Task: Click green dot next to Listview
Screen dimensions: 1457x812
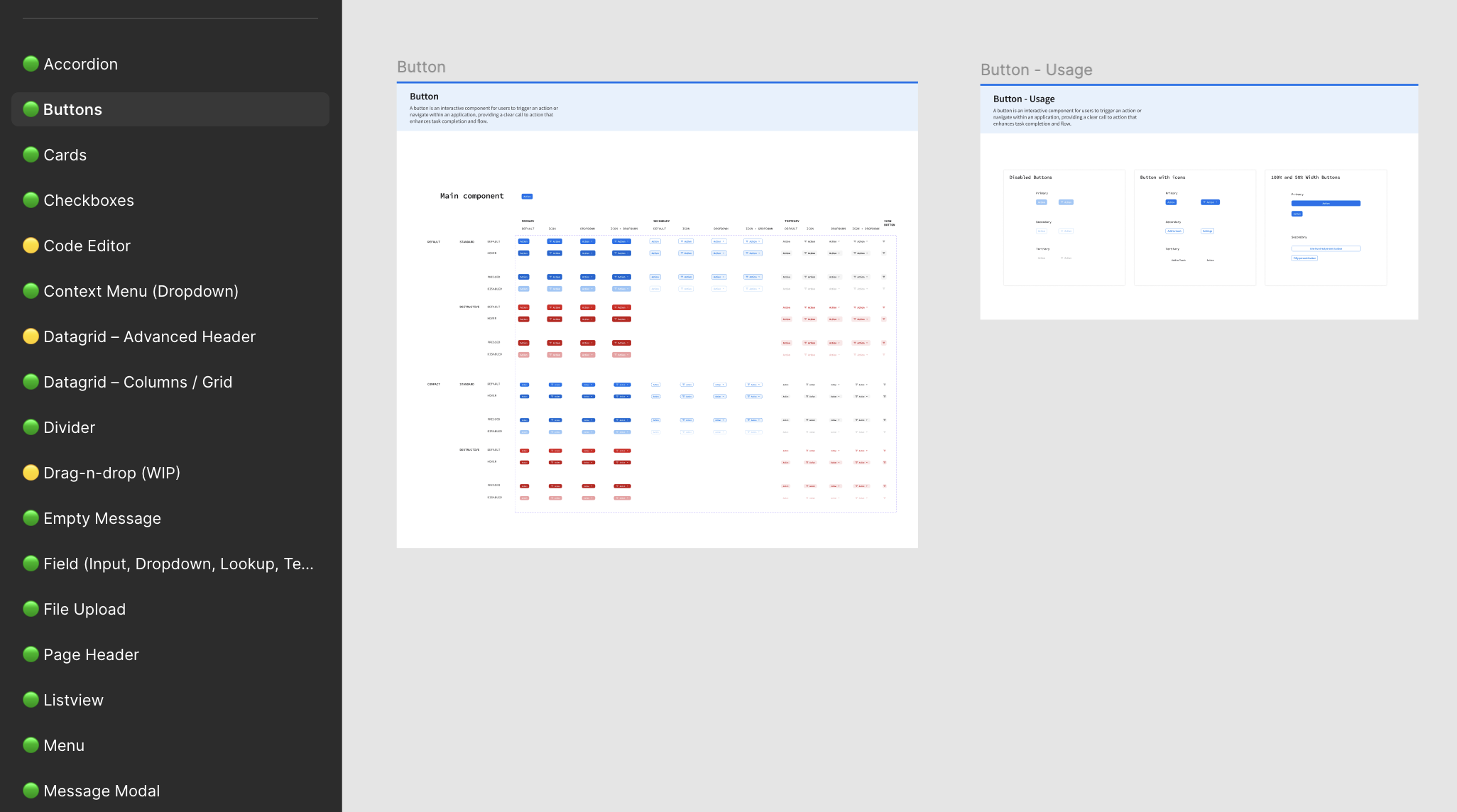Action: (31, 700)
